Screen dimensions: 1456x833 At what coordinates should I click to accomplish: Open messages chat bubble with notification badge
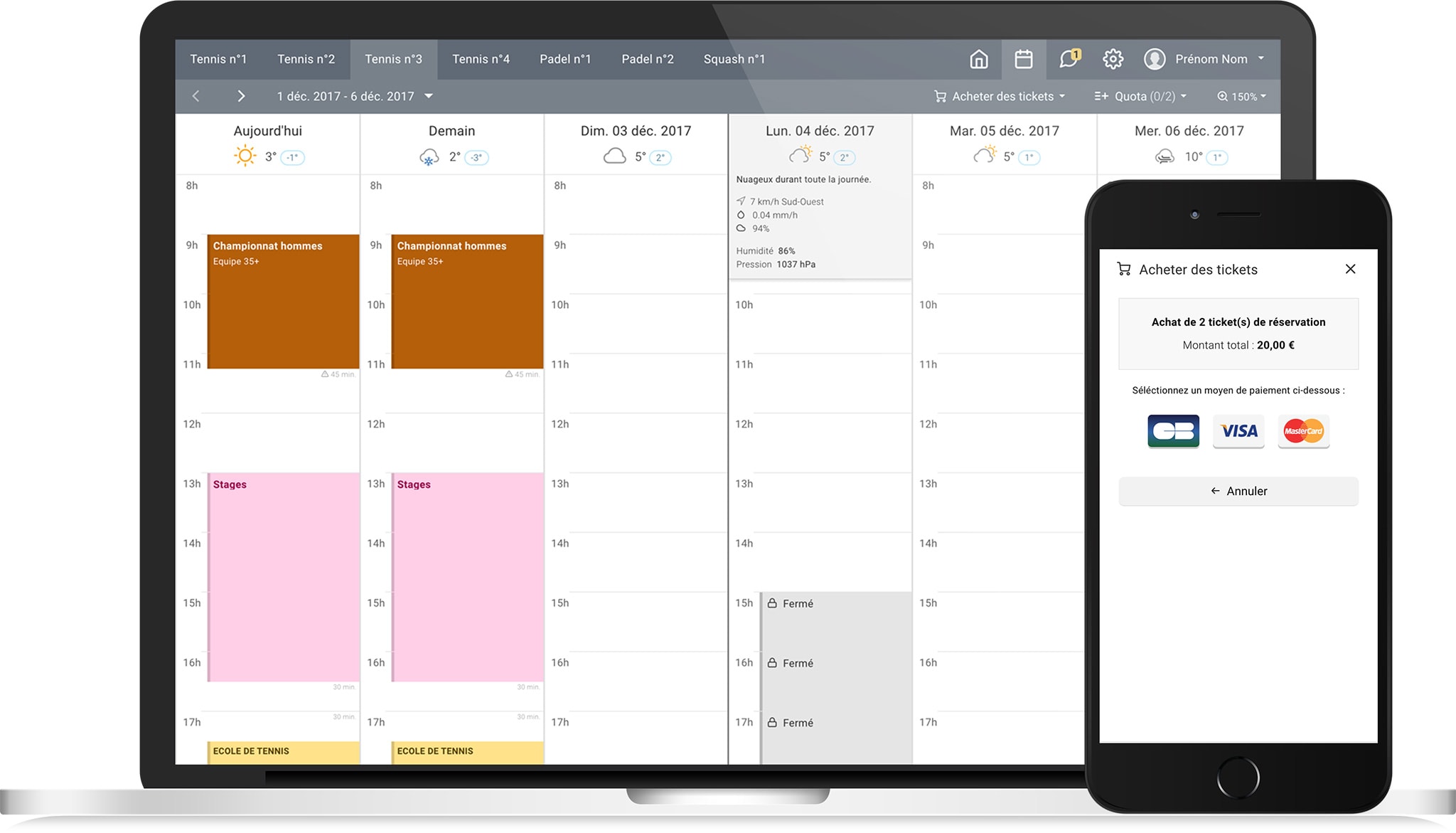click(x=1069, y=59)
